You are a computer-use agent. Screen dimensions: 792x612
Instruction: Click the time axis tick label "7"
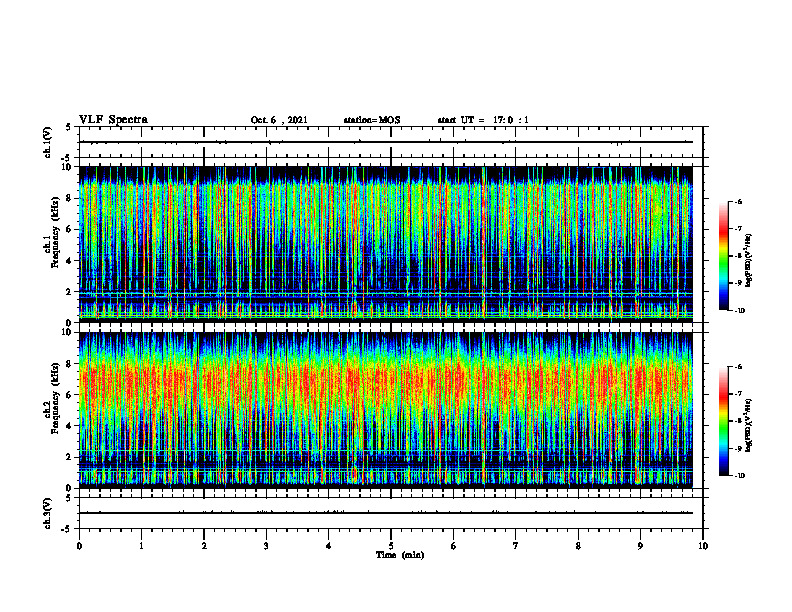tap(516, 546)
